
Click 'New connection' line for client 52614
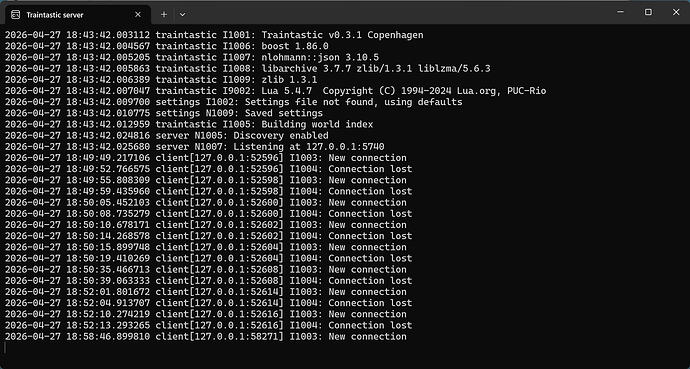(x=206, y=292)
